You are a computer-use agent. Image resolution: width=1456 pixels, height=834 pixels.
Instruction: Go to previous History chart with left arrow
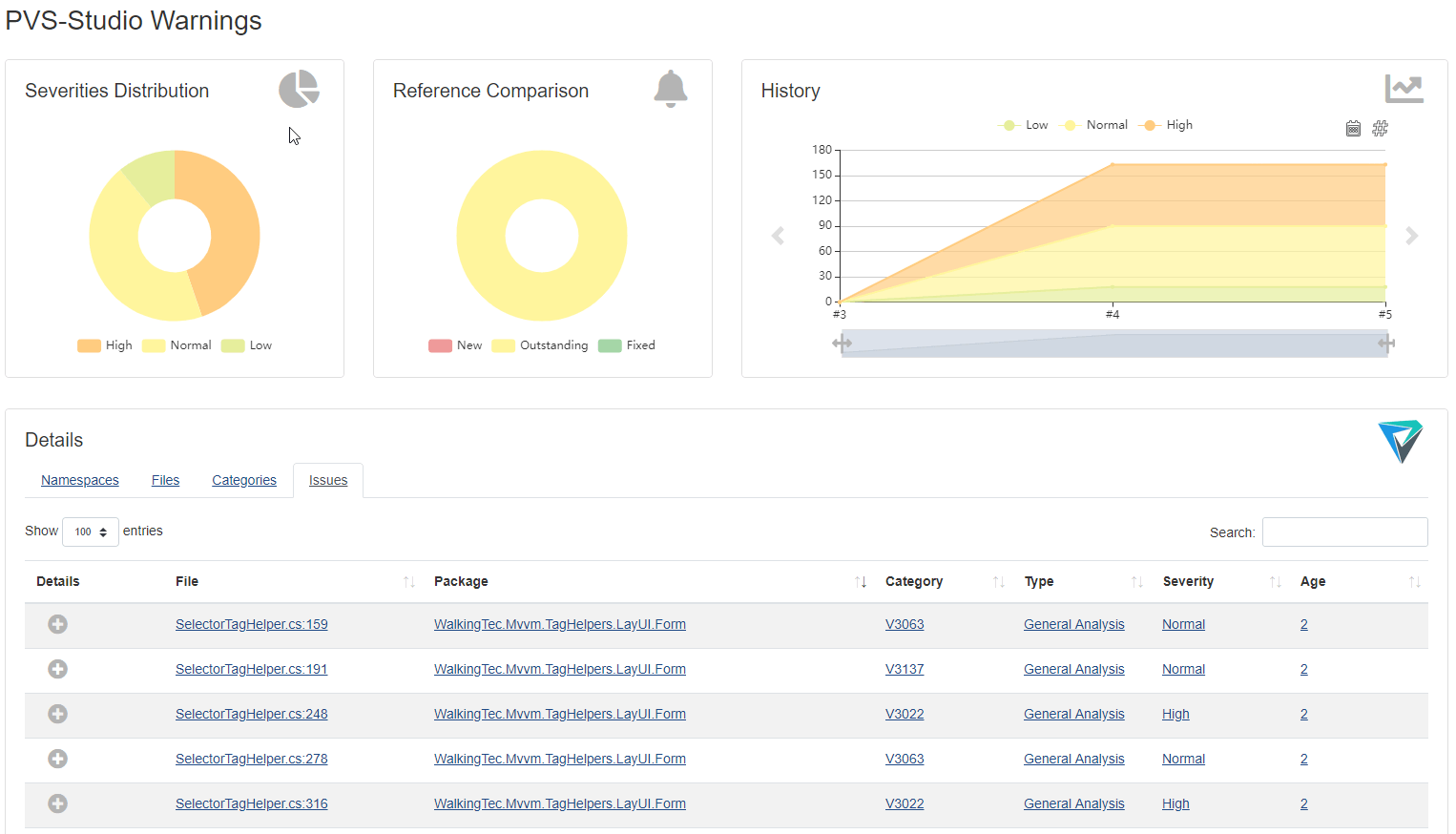tap(778, 236)
